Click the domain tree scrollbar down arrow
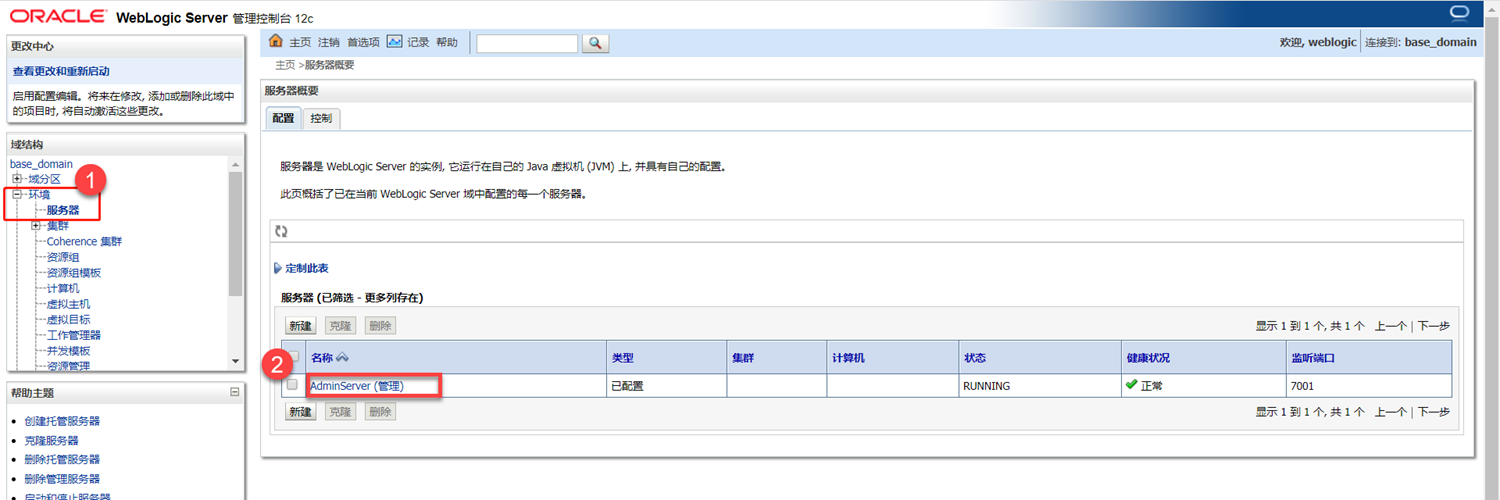The image size is (1500, 500). point(236,361)
